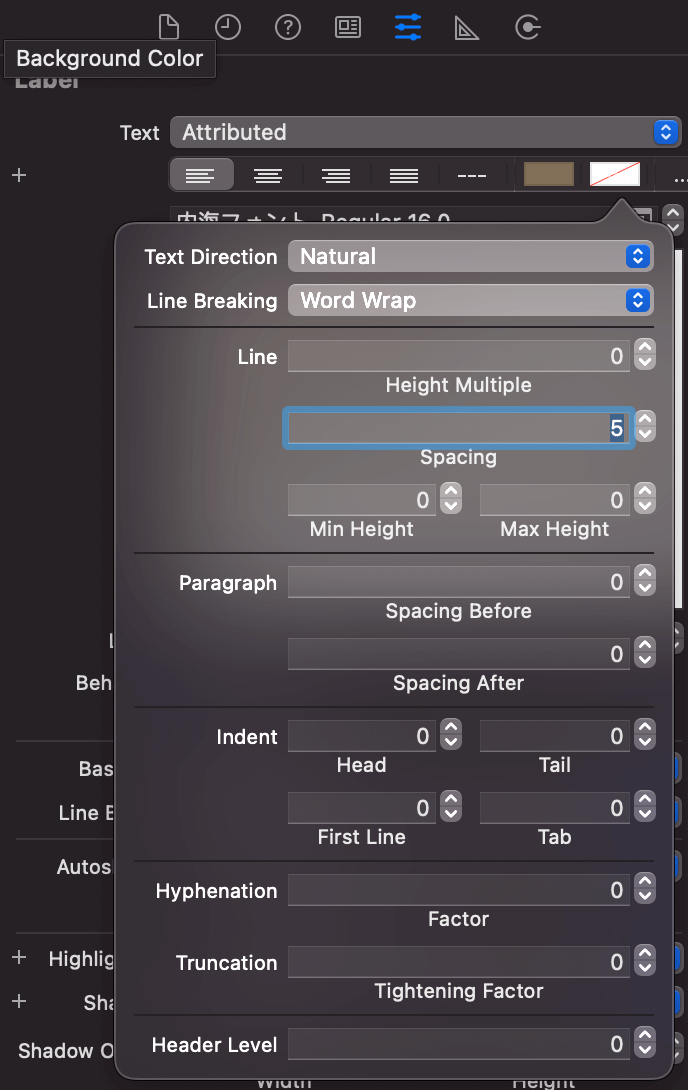Viewport: 688px width, 1090px height.
Task: Show the Connections inspector
Action: 527,27
